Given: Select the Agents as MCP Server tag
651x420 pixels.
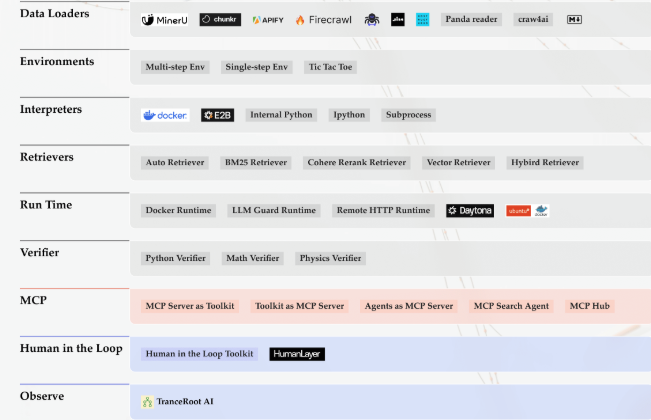Looking at the screenshot, I should pos(409,306).
